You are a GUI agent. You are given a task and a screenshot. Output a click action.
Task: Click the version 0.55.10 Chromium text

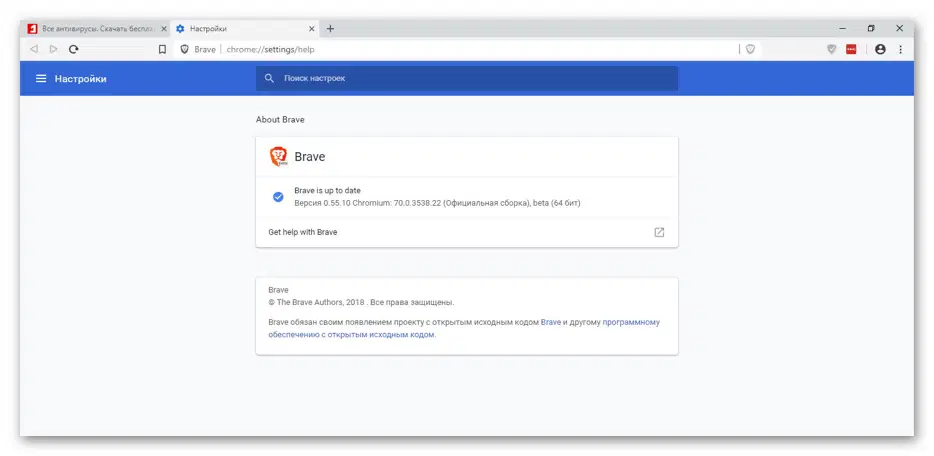coord(437,203)
